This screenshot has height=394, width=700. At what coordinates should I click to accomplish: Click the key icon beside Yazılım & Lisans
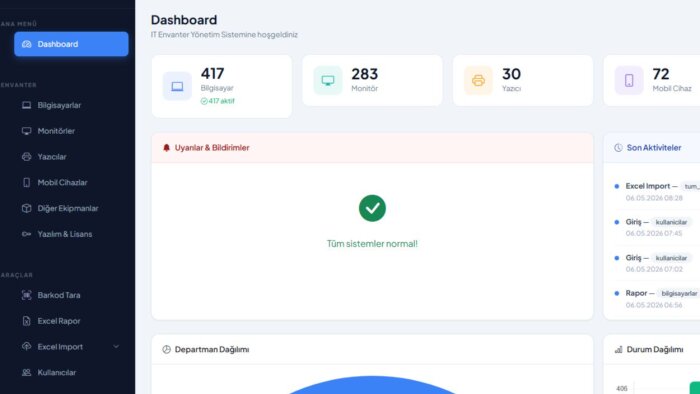click(x=27, y=234)
